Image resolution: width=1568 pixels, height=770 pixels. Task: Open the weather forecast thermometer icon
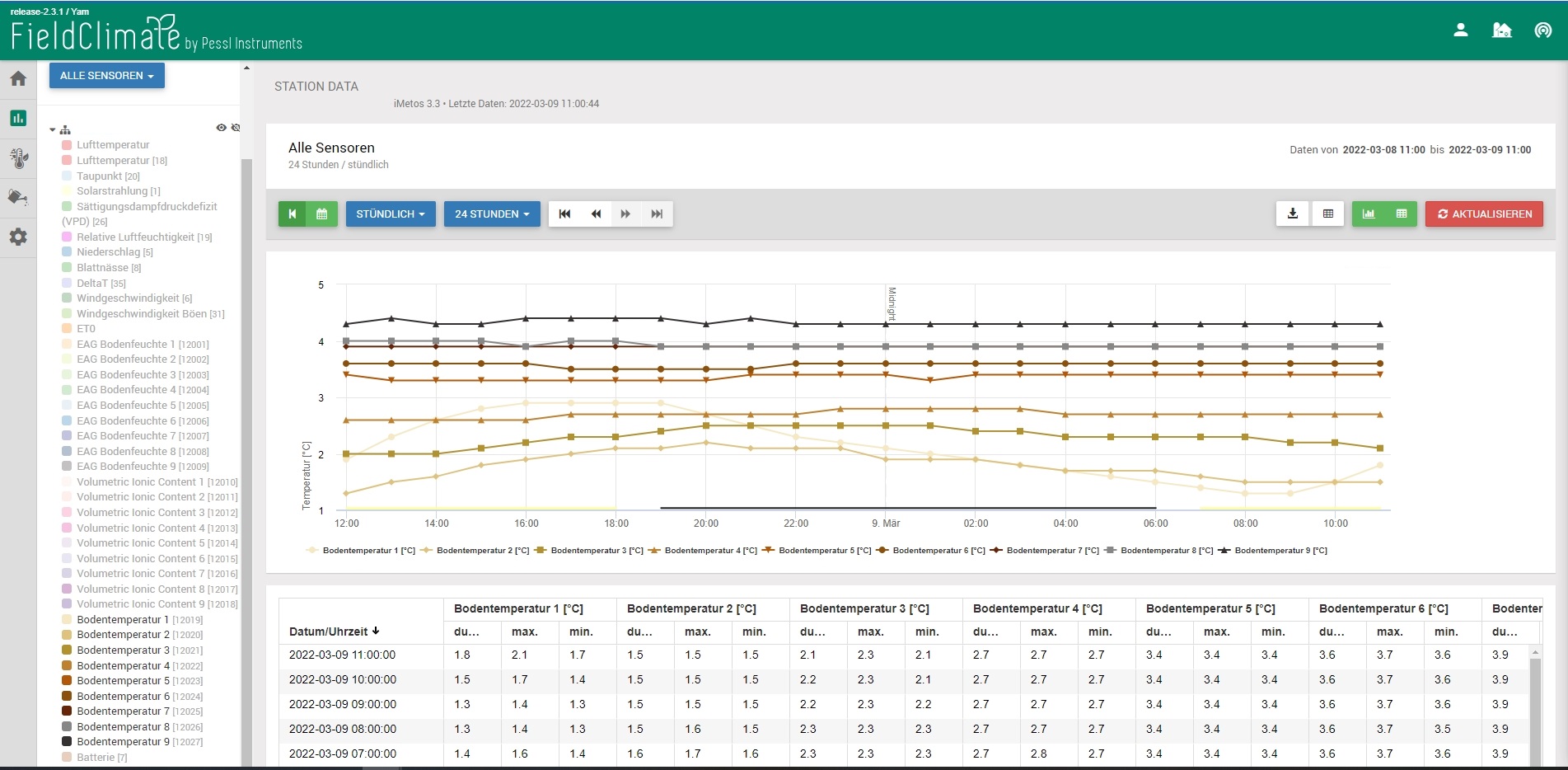pos(18,157)
